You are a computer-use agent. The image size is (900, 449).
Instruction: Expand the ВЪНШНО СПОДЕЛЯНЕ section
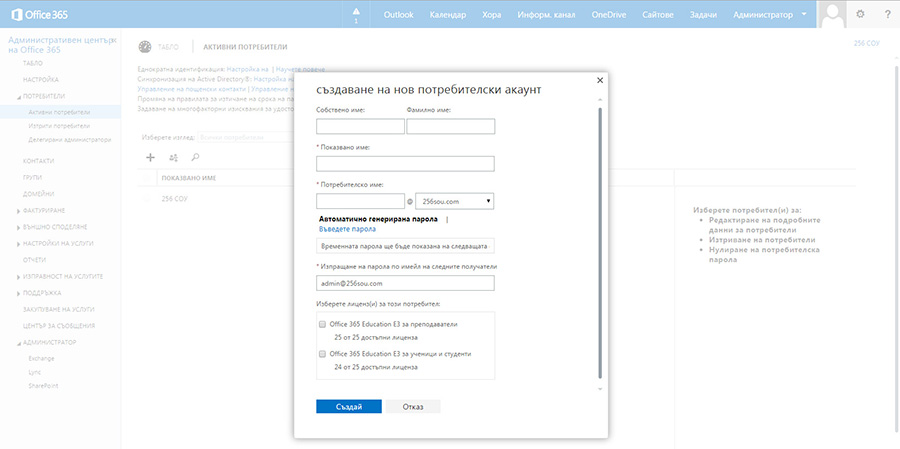click(19, 227)
